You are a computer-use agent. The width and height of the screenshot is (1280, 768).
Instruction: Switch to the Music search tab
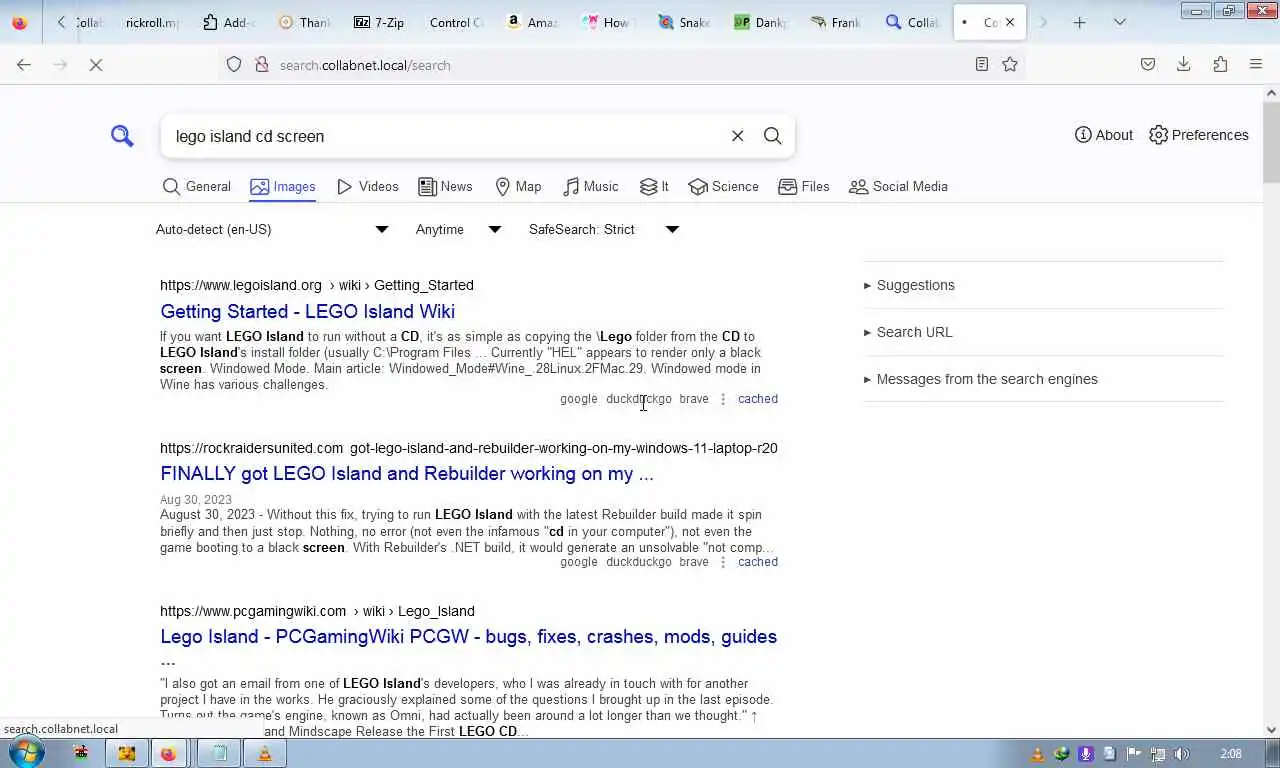(590, 186)
